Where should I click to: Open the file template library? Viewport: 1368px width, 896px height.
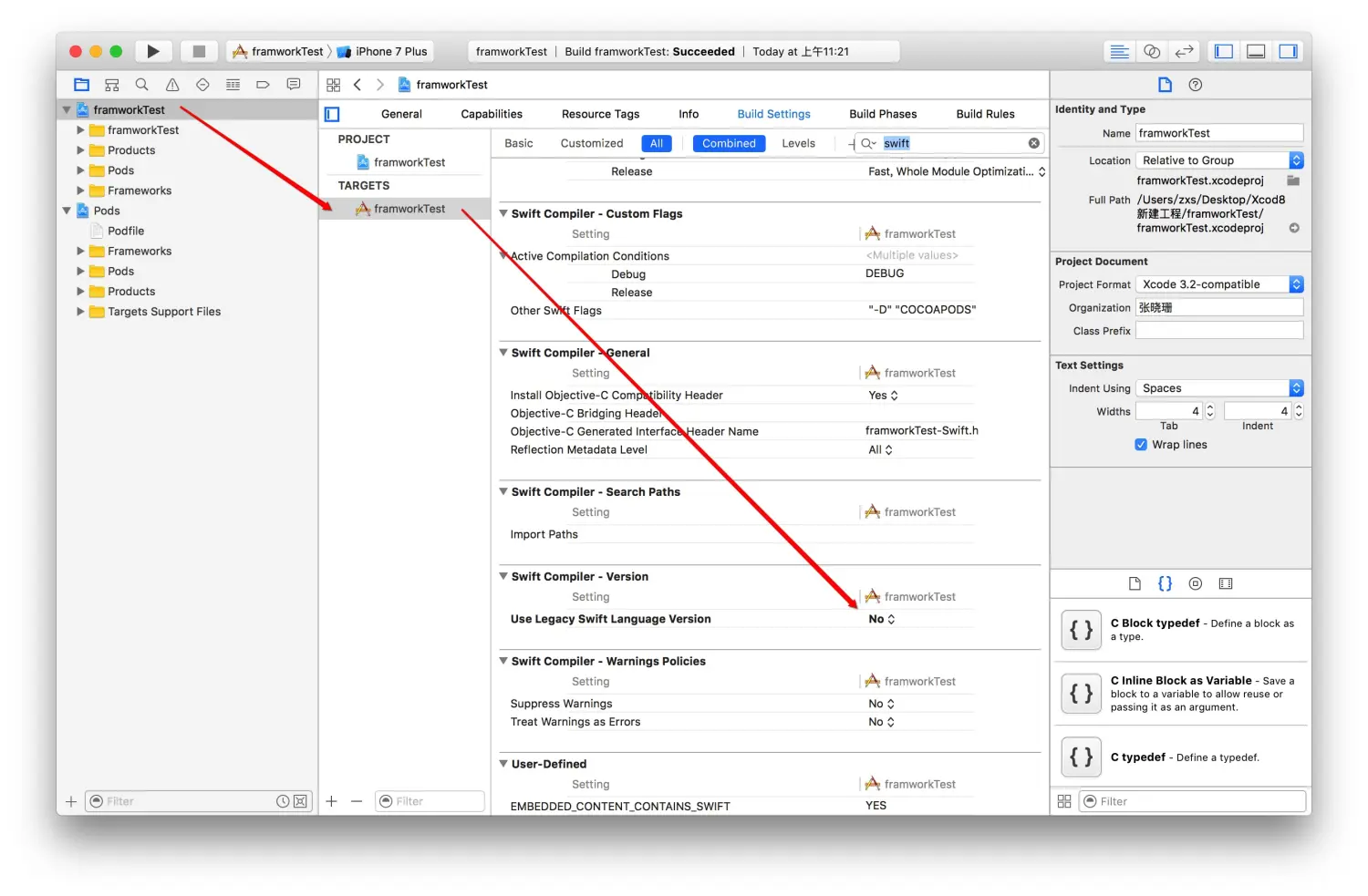pyautogui.click(x=1135, y=583)
